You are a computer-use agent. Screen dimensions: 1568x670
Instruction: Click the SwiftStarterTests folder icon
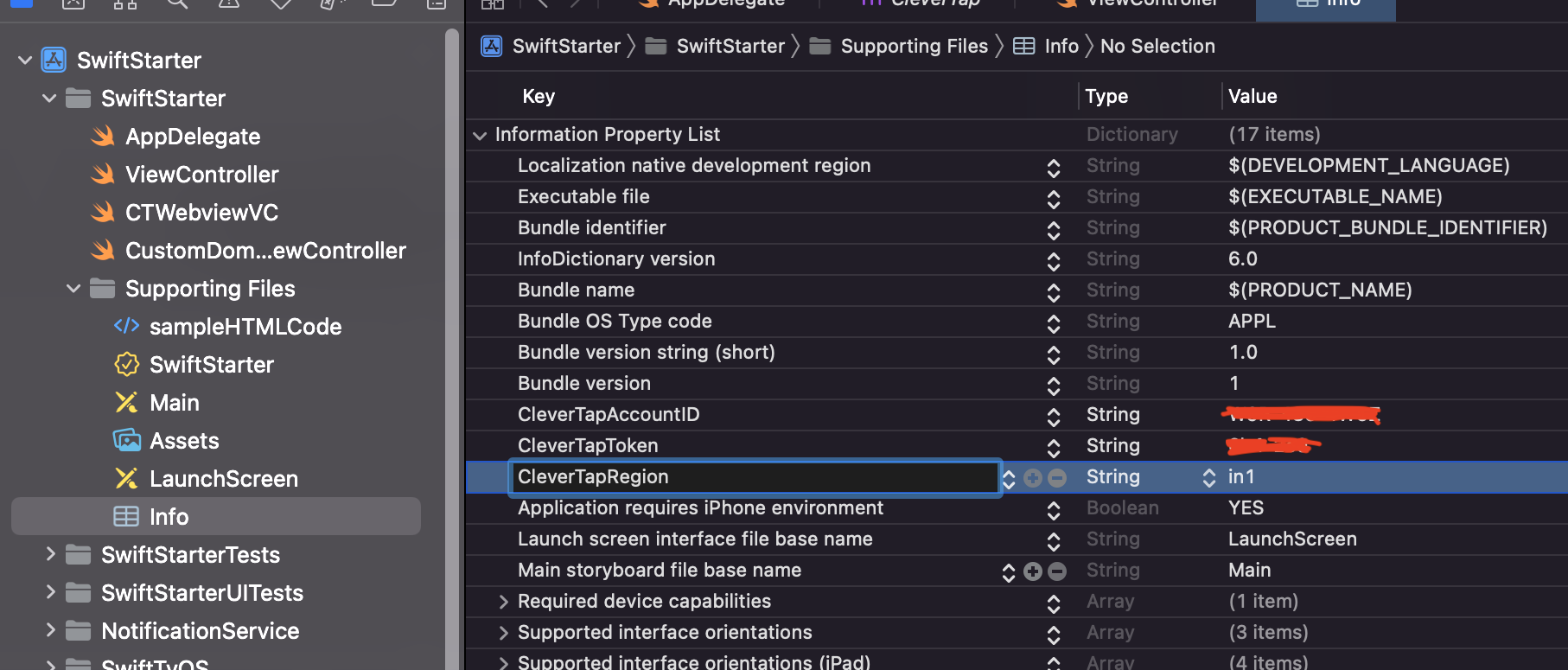point(78,554)
